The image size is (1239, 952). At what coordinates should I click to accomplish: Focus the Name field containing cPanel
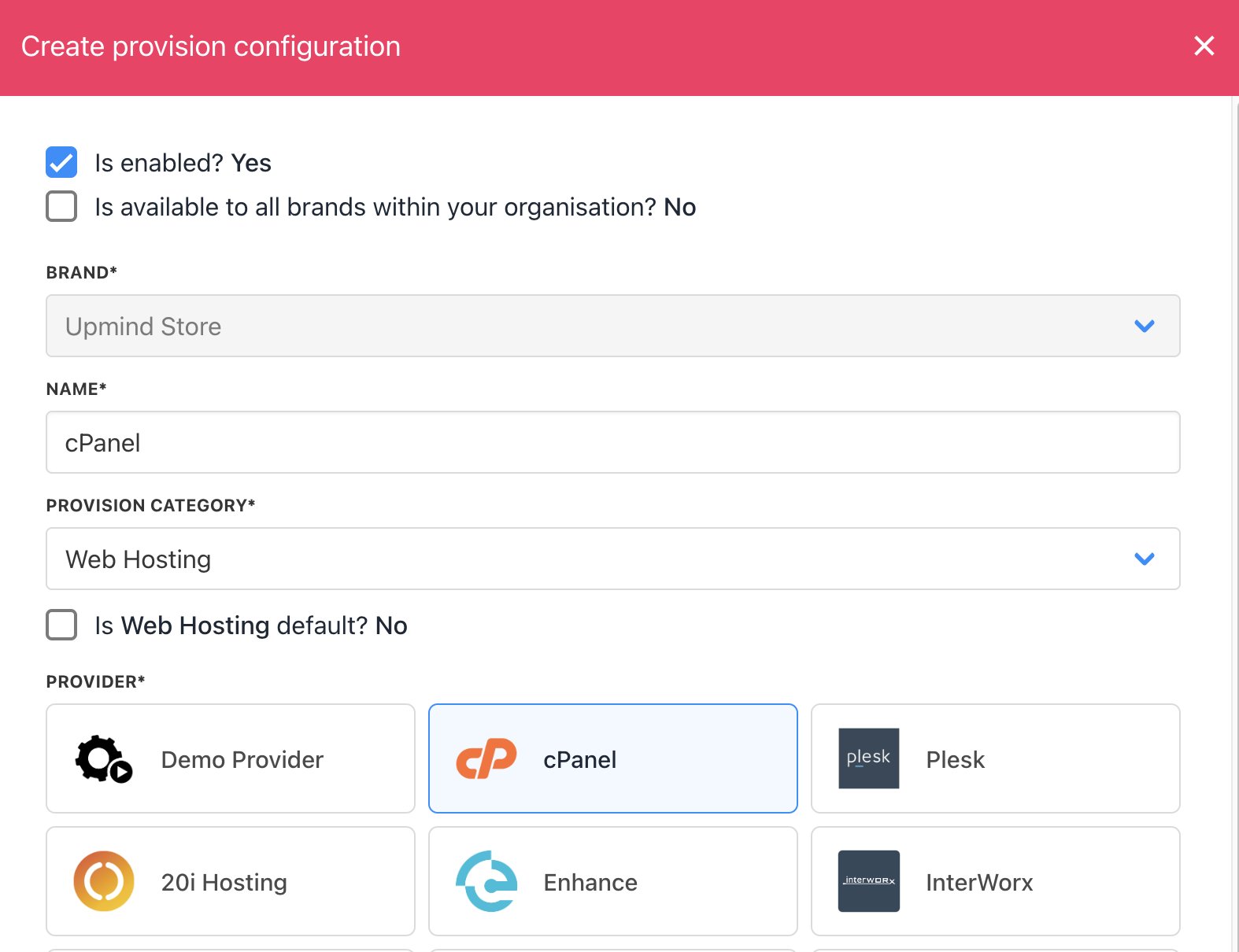point(612,442)
